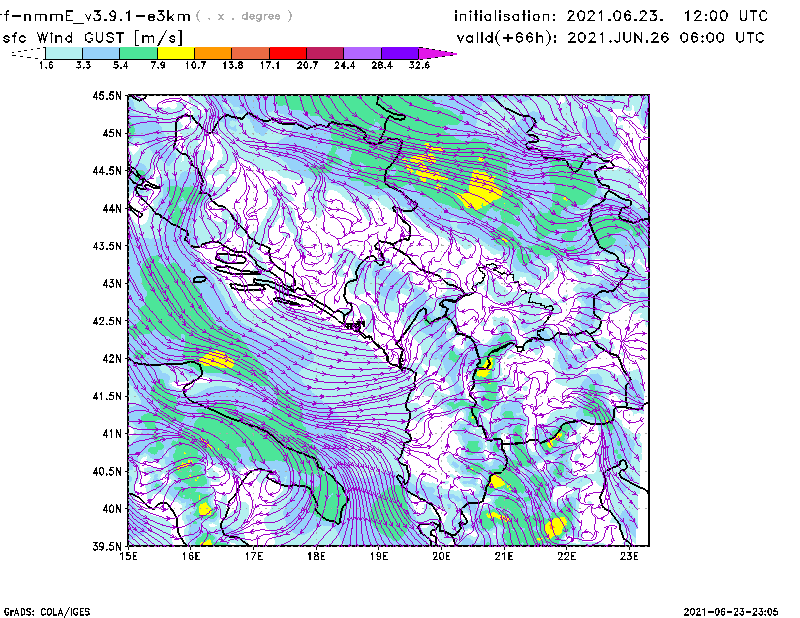The image size is (800, 618).
Task: Click the 20E longitude label
Action: pos(441,556)
